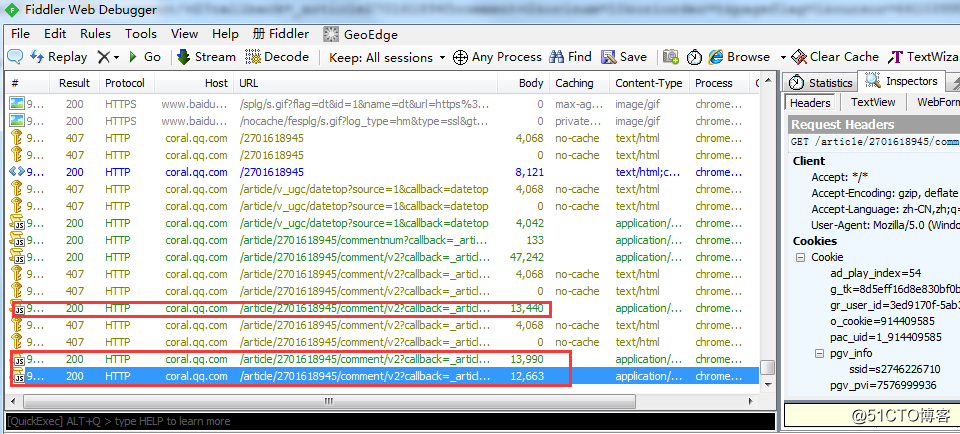Collapse the pgv_info tree node

pos(819,353)
